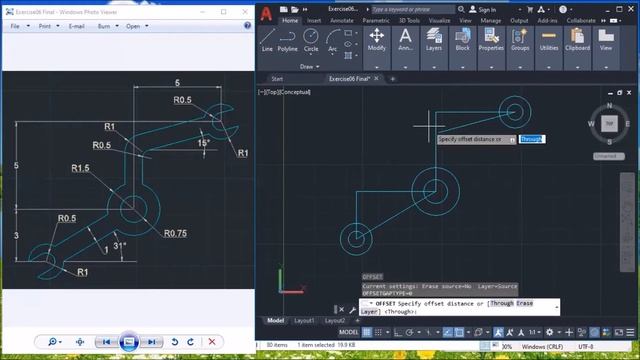Toggle object snap tracking in status bar
640x360 pixels.
click(x=448, y=332)
